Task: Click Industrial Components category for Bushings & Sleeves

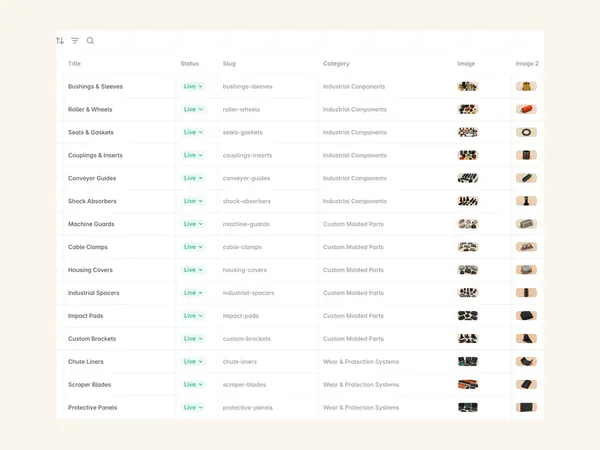Action: tap(354, 86)
